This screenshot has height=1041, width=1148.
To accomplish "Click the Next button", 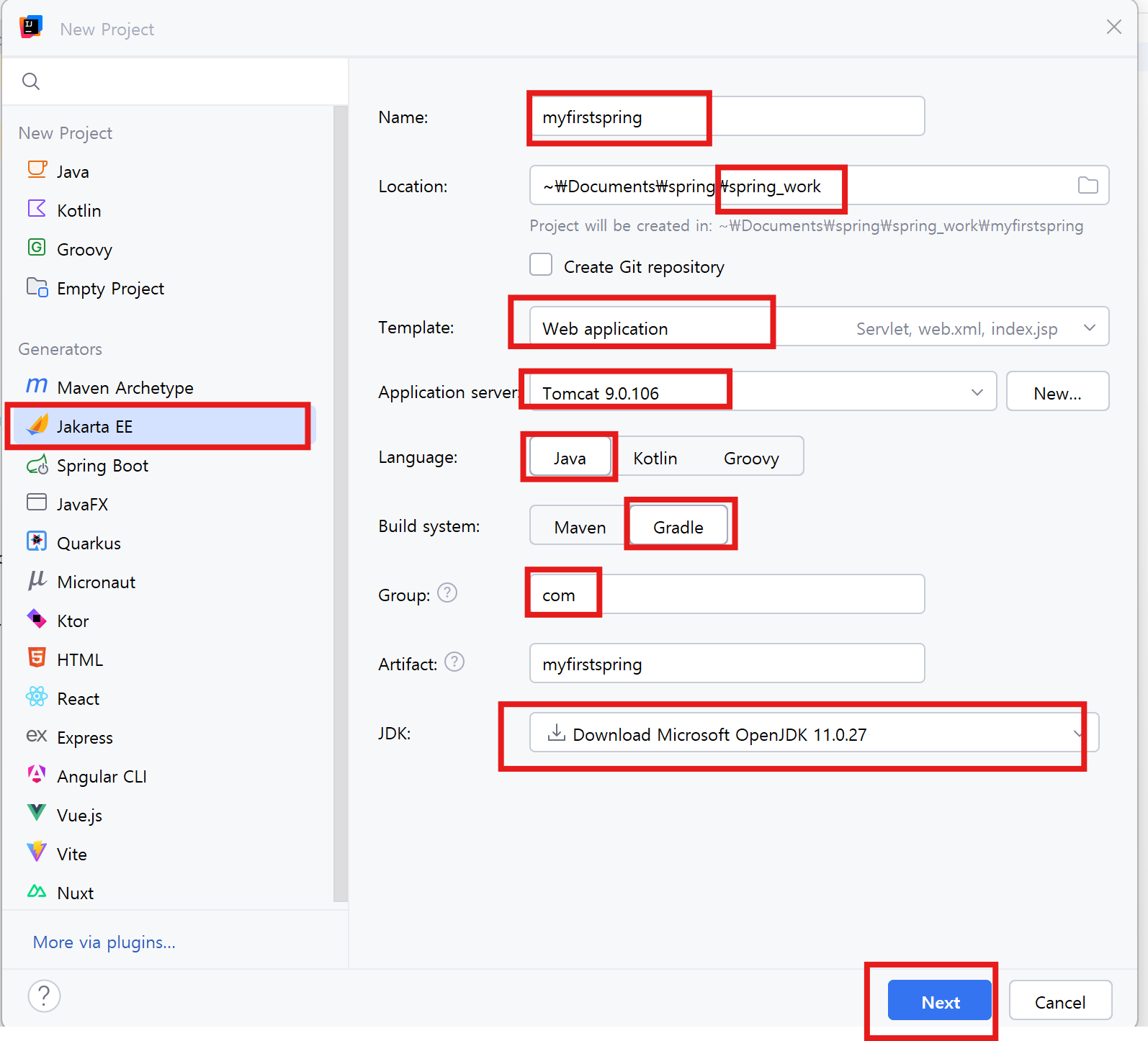I will (940, 1001).
